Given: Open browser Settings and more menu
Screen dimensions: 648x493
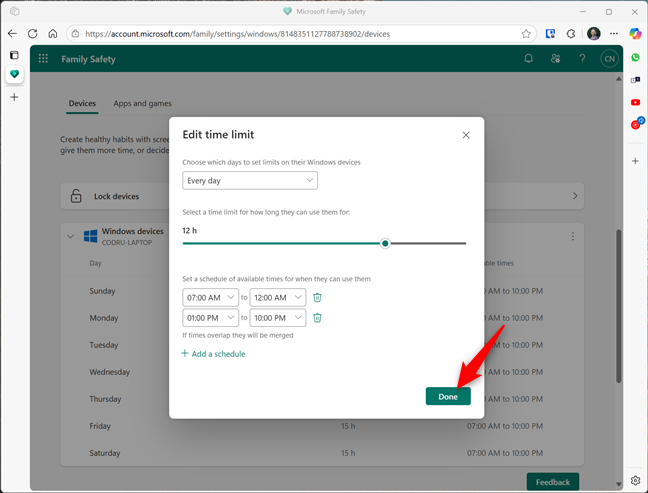Looking at the screenshot, I should [x=614, y=33].
